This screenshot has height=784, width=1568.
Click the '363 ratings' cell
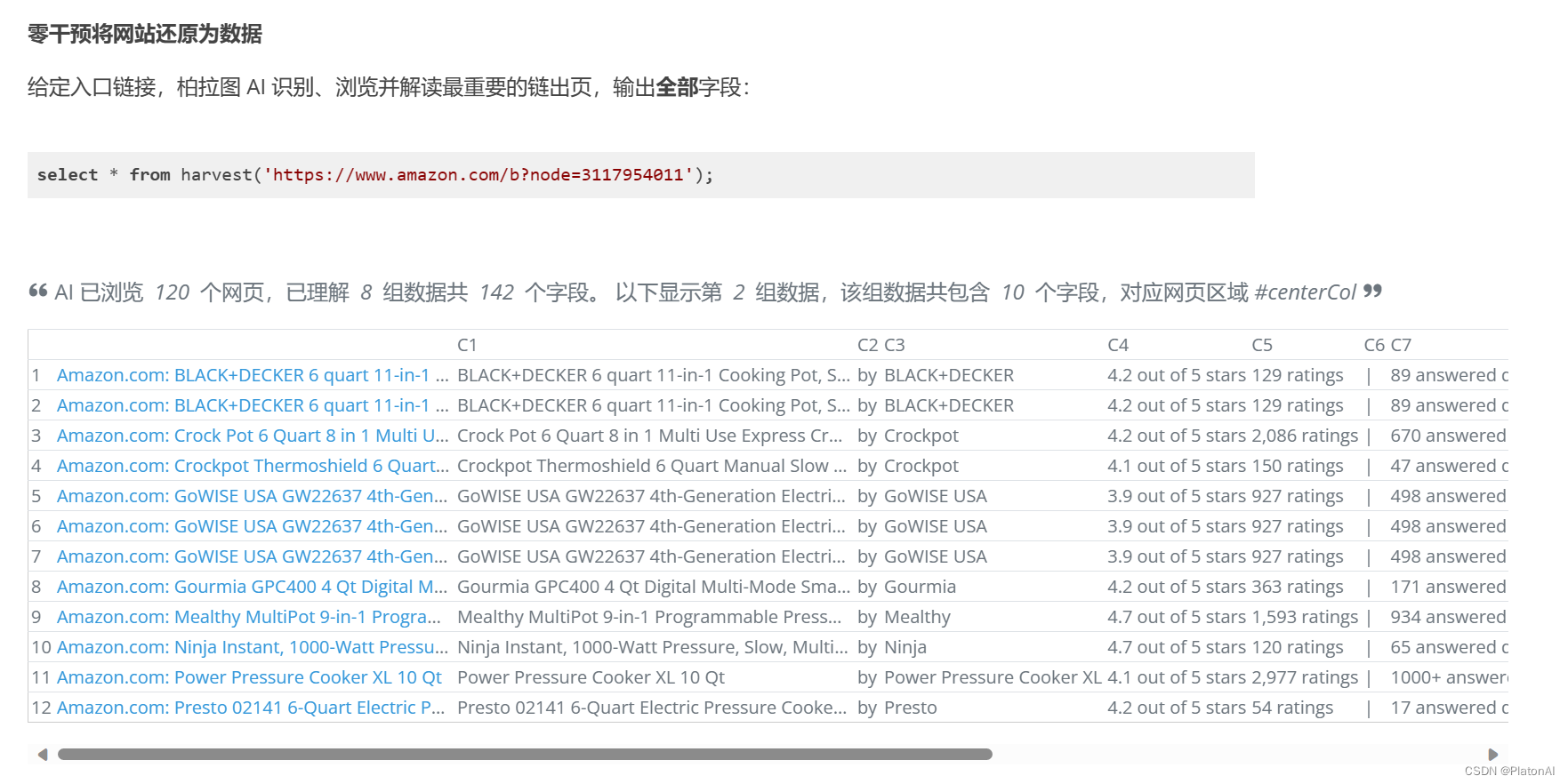(x=1298, y=587)
